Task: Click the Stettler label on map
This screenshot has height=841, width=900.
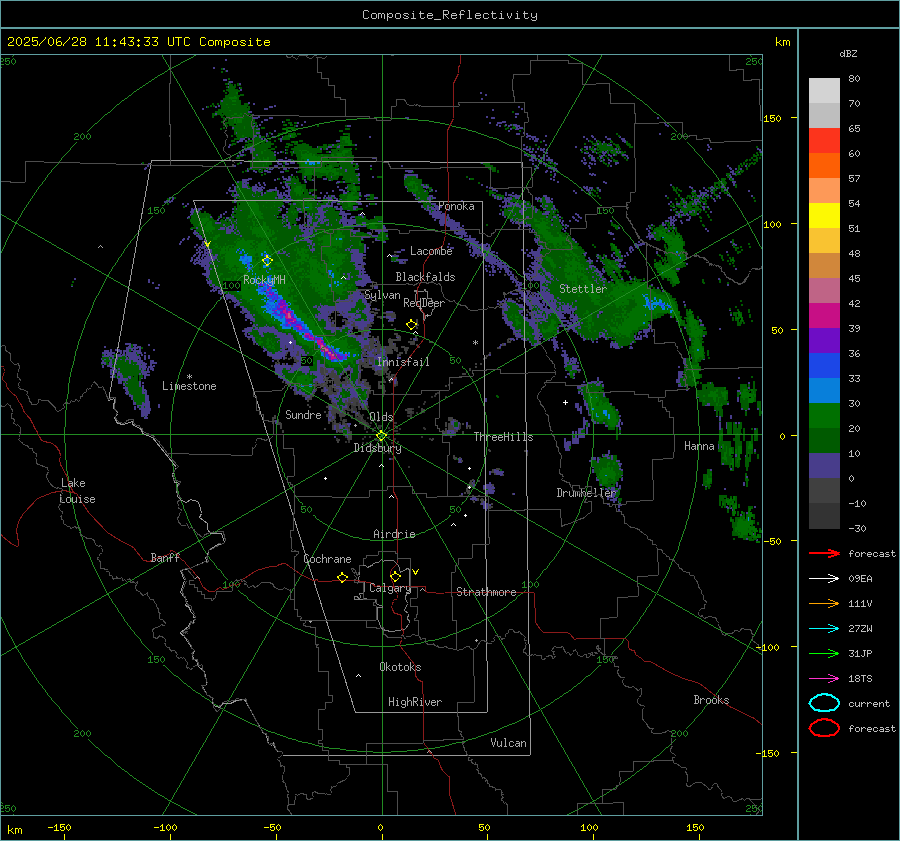Action: (583, 289)
